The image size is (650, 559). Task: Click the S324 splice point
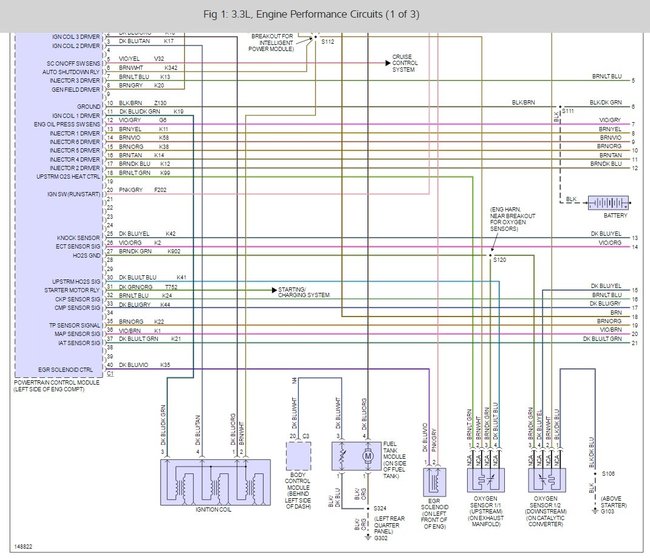(368, 508)
